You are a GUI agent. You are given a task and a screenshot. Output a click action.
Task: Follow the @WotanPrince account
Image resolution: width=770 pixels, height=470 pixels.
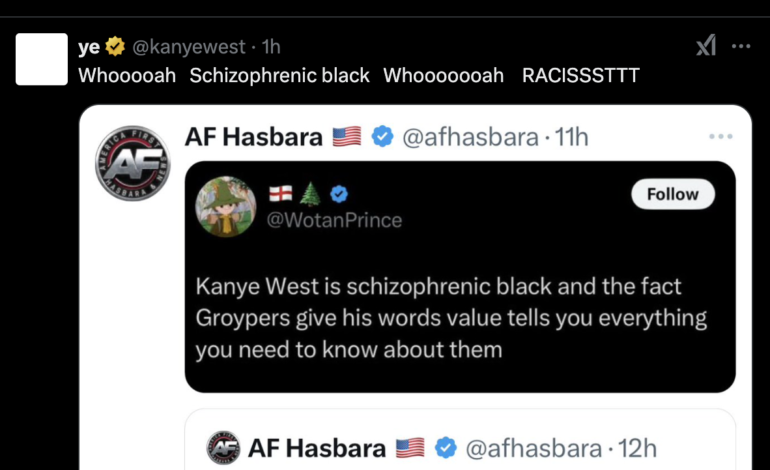click(673, 194)
